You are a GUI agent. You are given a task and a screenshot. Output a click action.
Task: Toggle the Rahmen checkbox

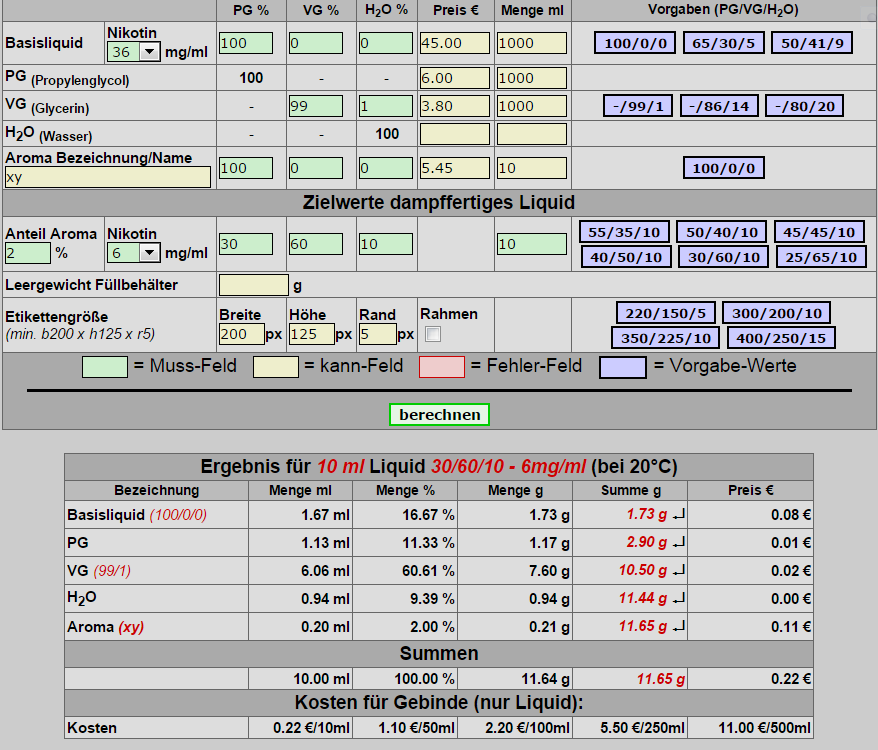click(433, 333)
